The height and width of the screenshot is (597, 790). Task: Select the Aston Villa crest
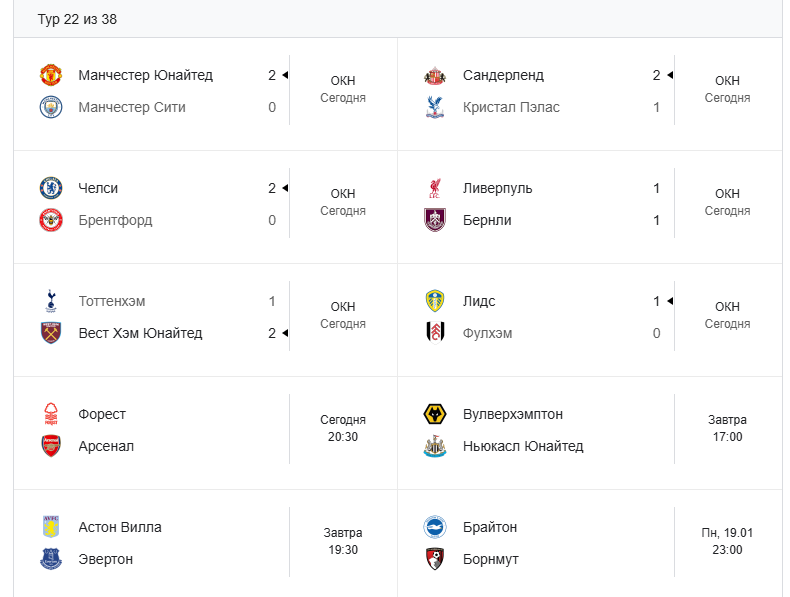(x=51, y=527)
